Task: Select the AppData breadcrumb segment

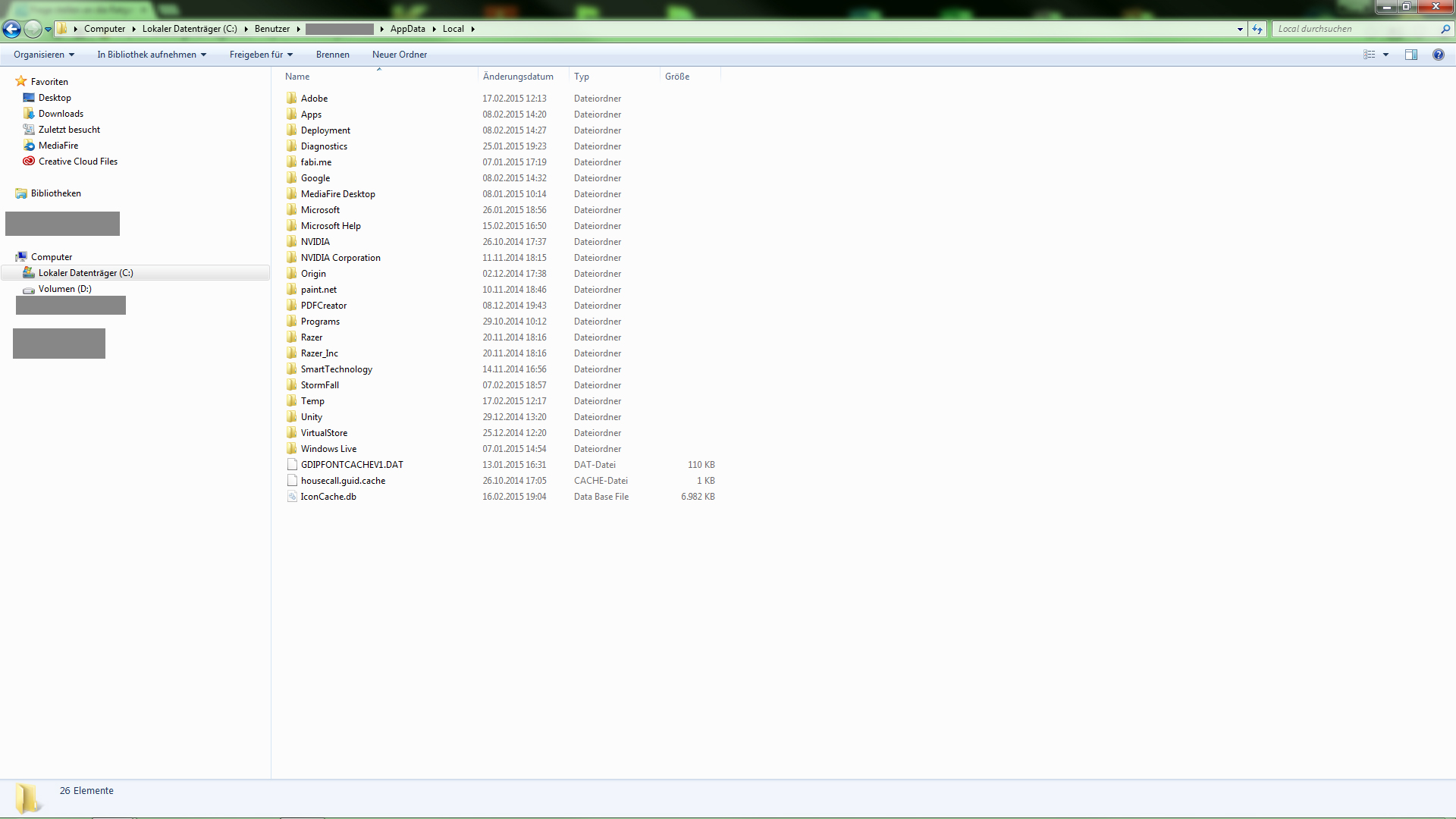Action: 408,29
